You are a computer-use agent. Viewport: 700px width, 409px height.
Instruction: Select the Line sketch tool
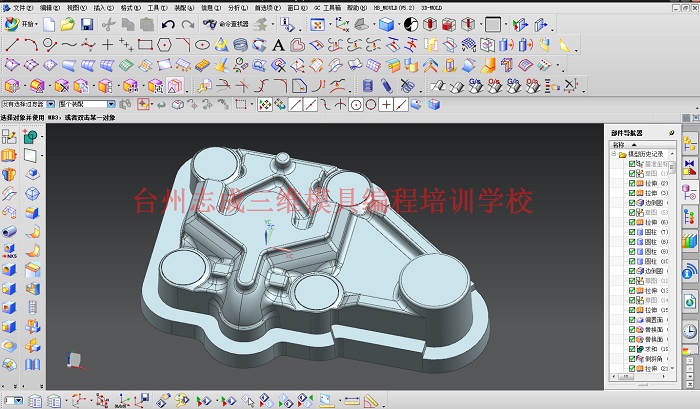(12, 45)
